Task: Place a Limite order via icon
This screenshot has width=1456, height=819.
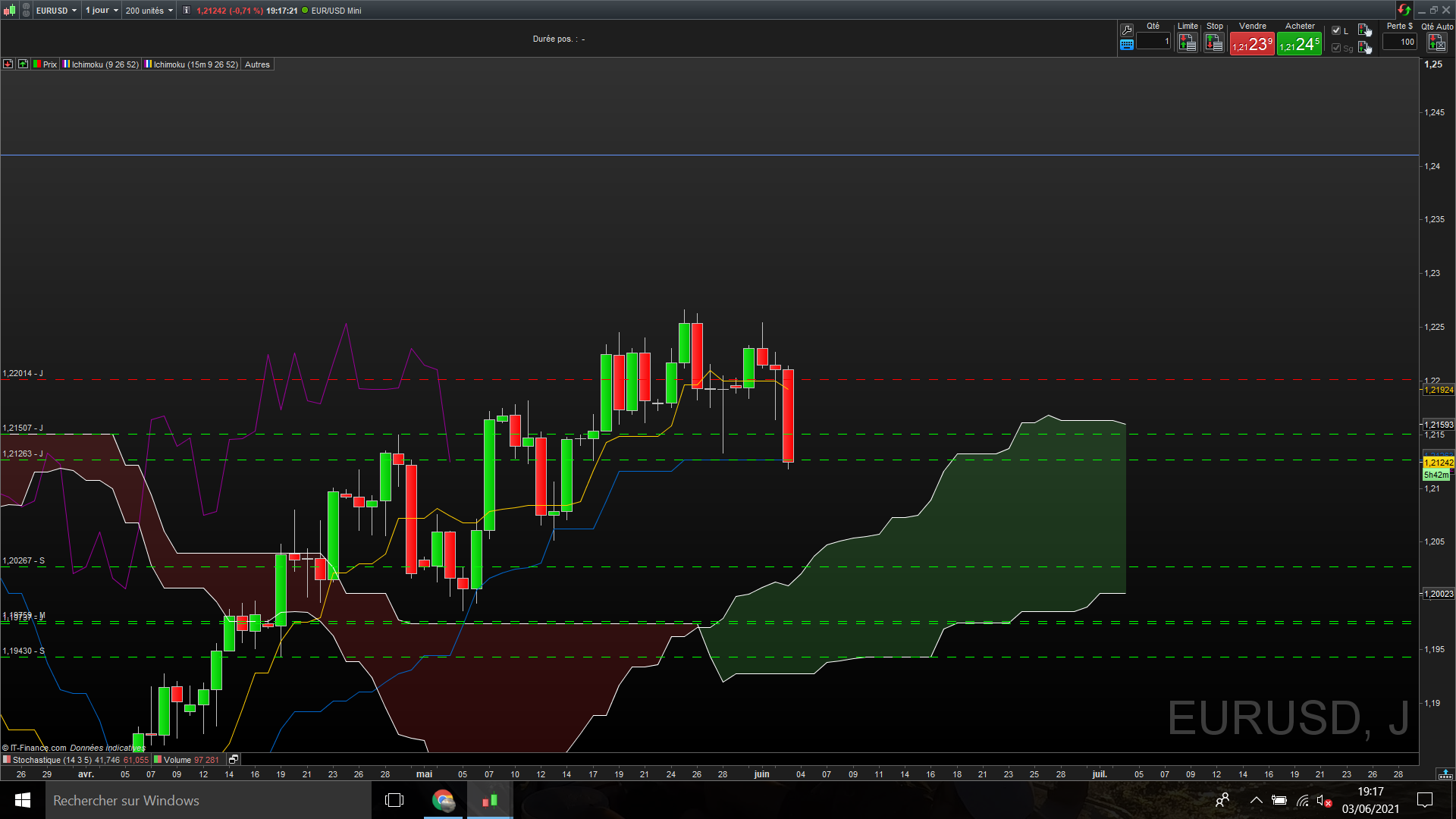Action: [1187, 43]
